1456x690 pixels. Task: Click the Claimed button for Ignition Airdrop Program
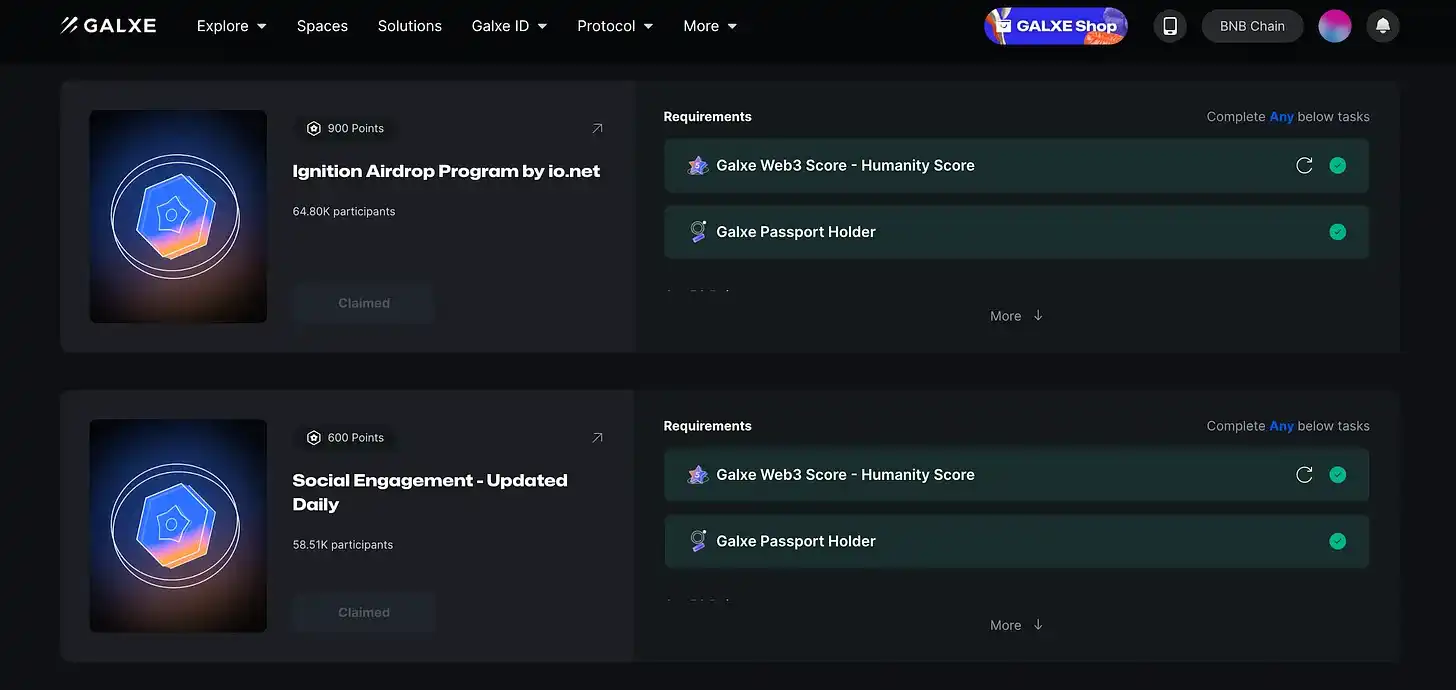[364, 303]
